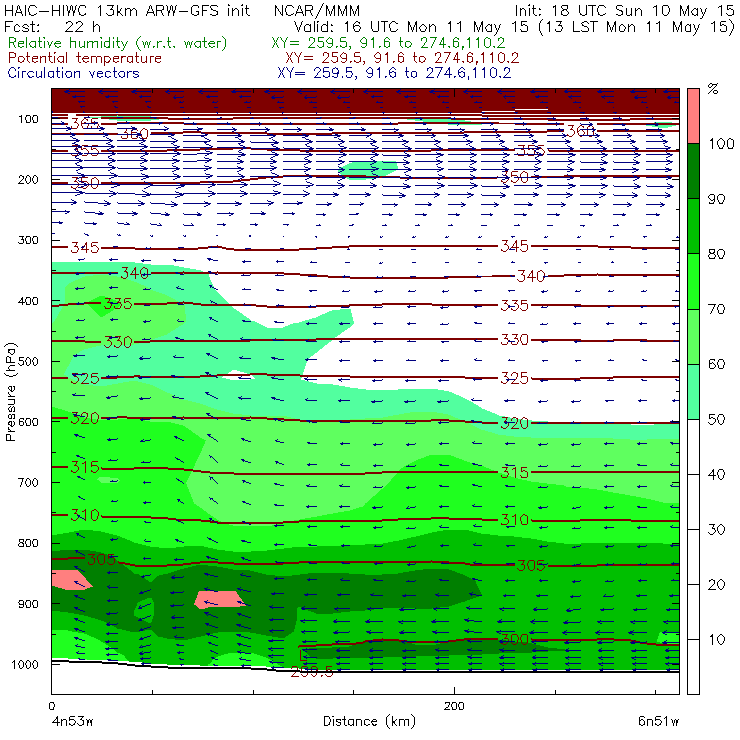Click the '300' potential temperature contour label
740x740 pixels.
514,639
